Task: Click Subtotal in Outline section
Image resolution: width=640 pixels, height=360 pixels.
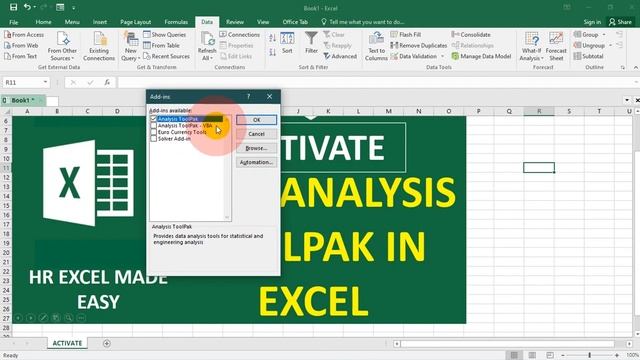Action: (x=588, y=56)
